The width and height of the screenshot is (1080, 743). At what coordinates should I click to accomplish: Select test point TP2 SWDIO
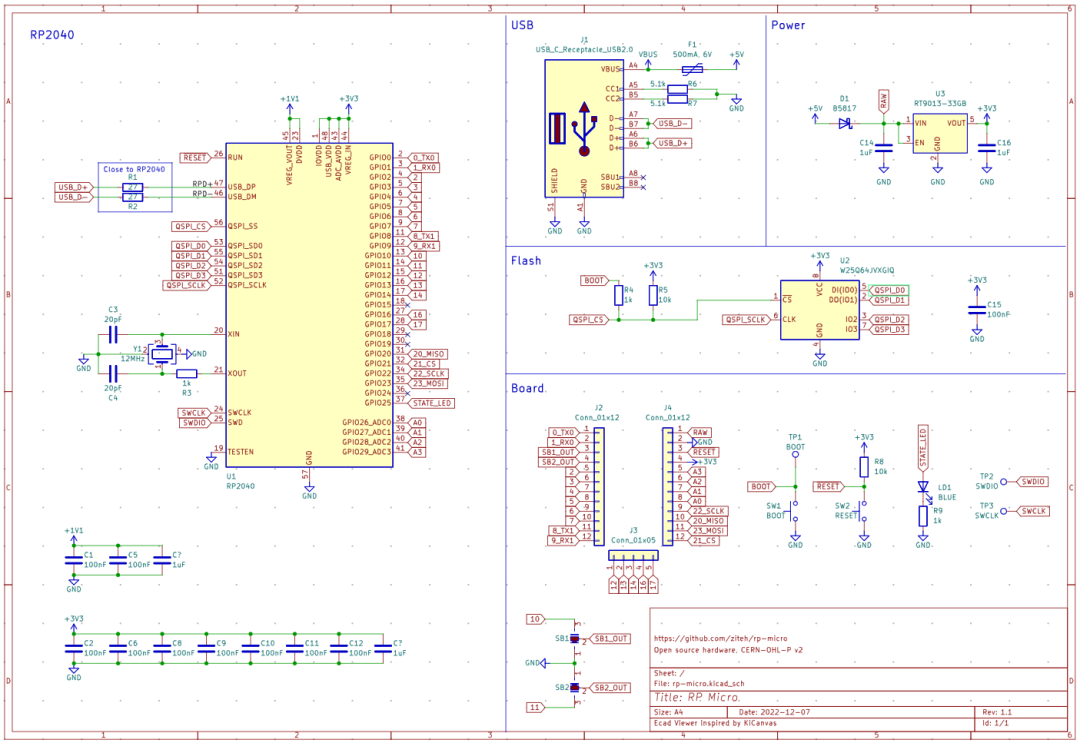[1004, 482]
